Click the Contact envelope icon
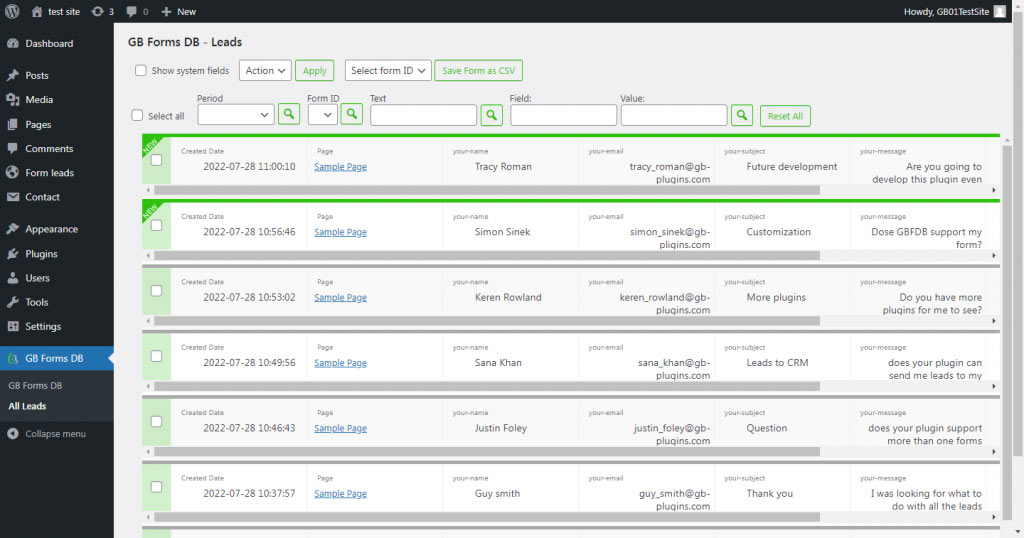1024x538 pixels. coord(12,197)
